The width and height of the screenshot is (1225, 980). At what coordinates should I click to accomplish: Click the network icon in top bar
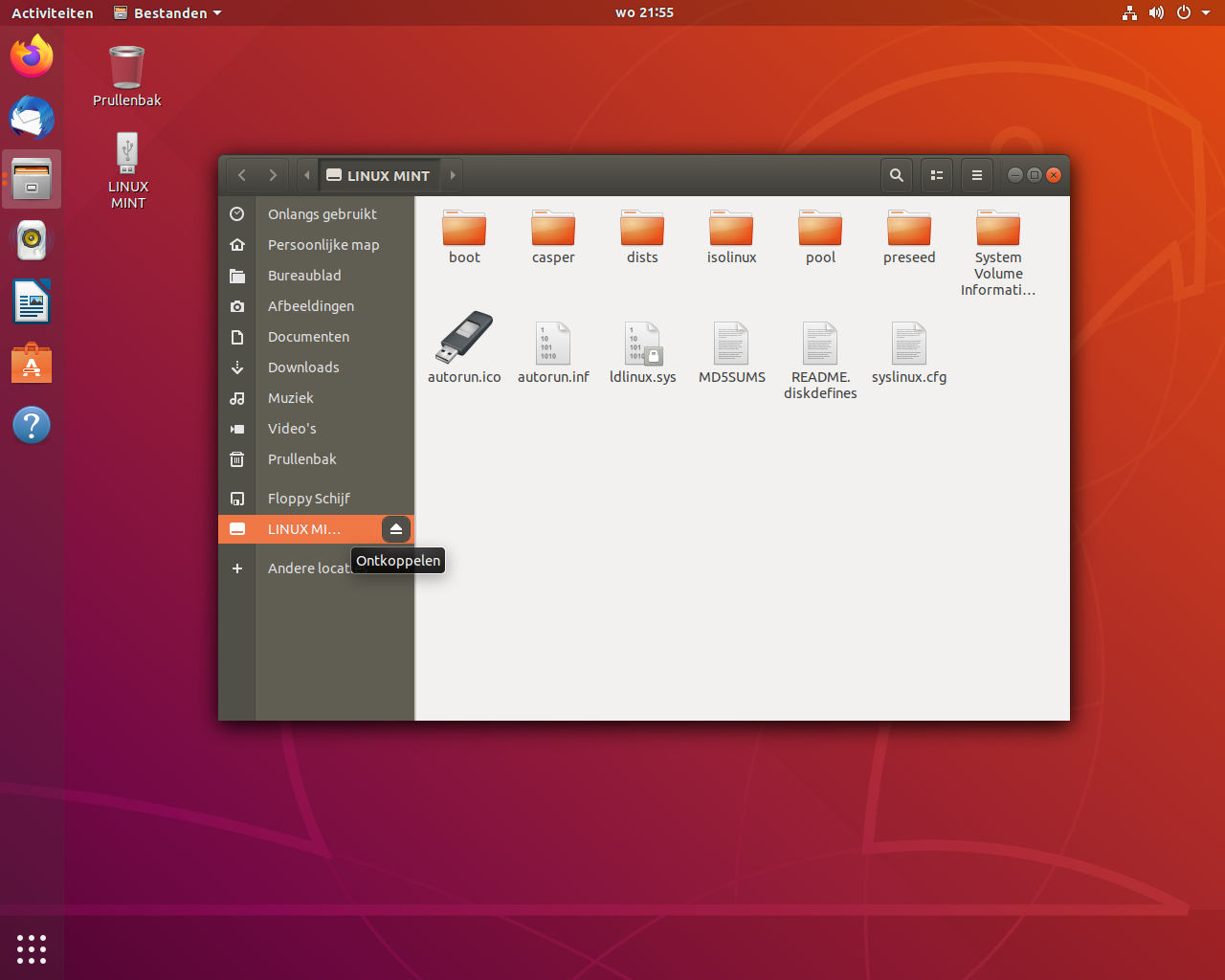click(1129, 12)
